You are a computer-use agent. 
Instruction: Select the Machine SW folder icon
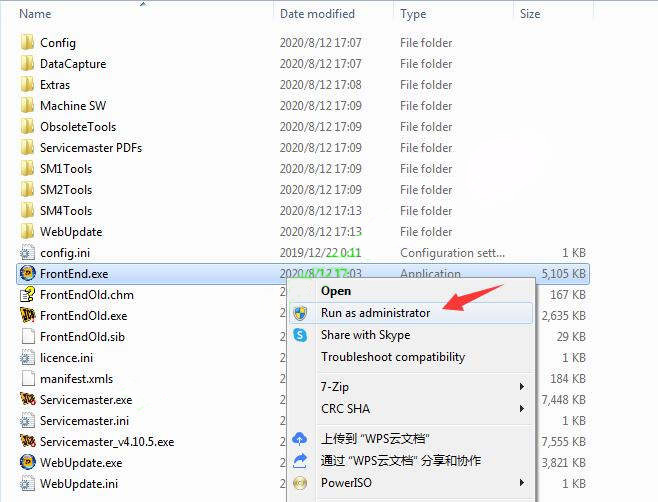point(27,105)
